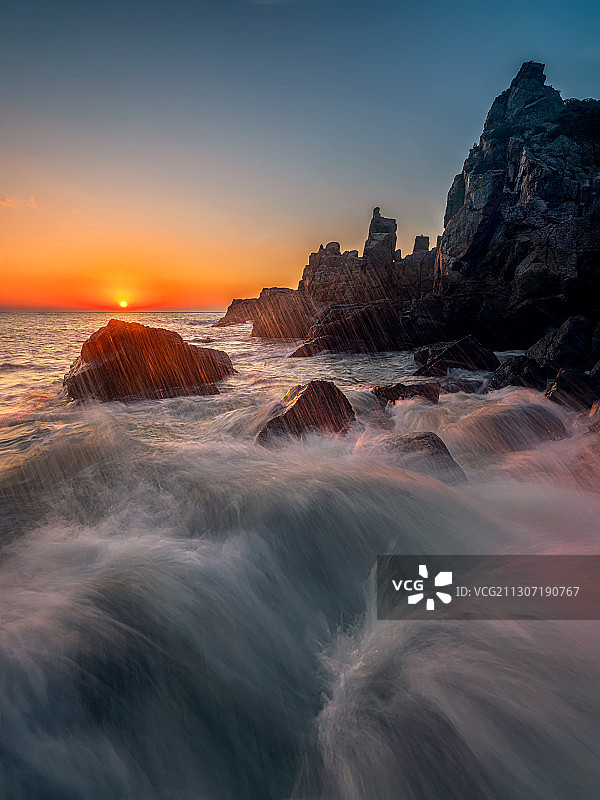This screenshot has height=800, width=600.
Task: Click the rushing white wave in the foreground
Action: [250, 560]
